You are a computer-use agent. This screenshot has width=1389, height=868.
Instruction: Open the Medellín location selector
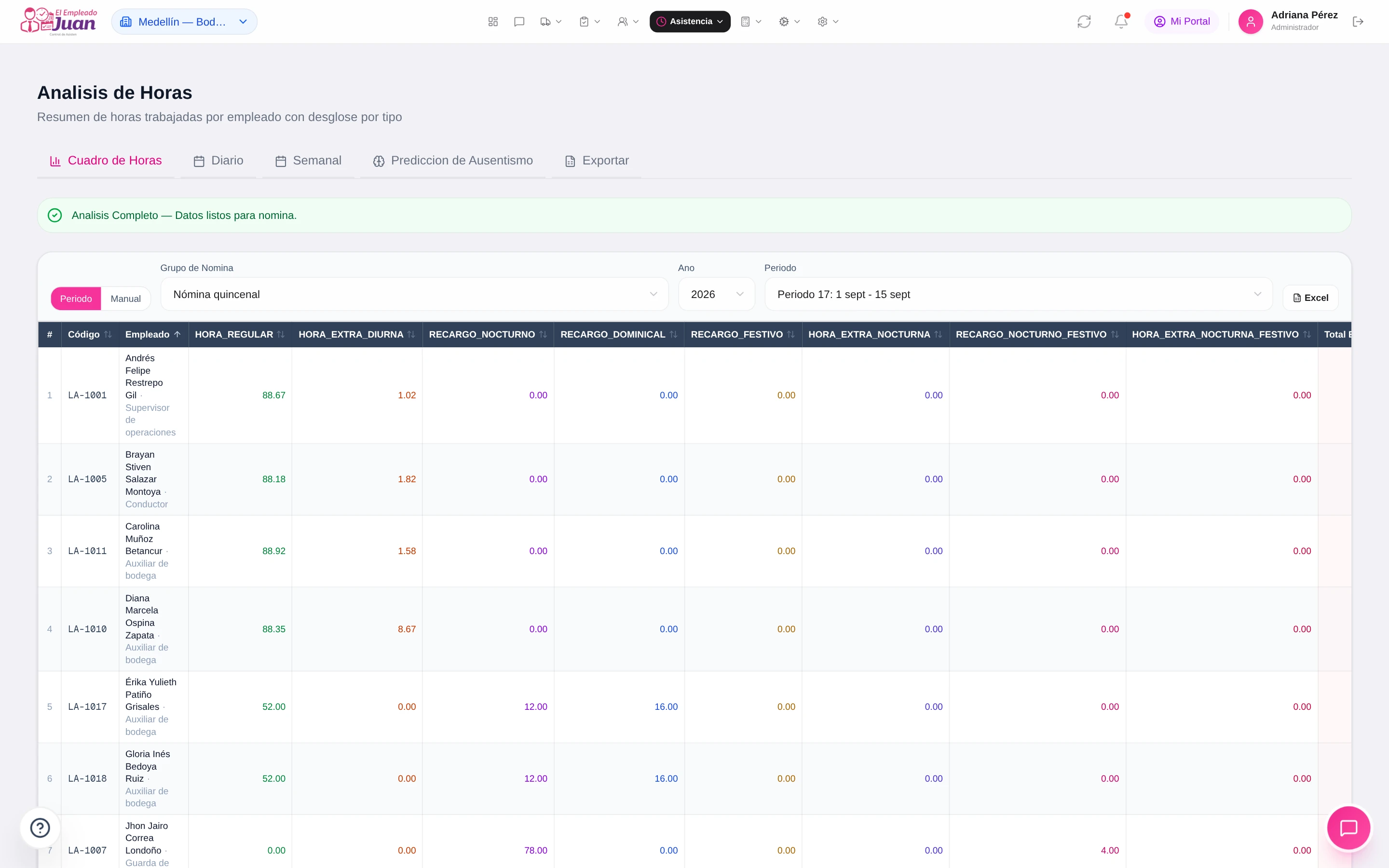point(184,22)
